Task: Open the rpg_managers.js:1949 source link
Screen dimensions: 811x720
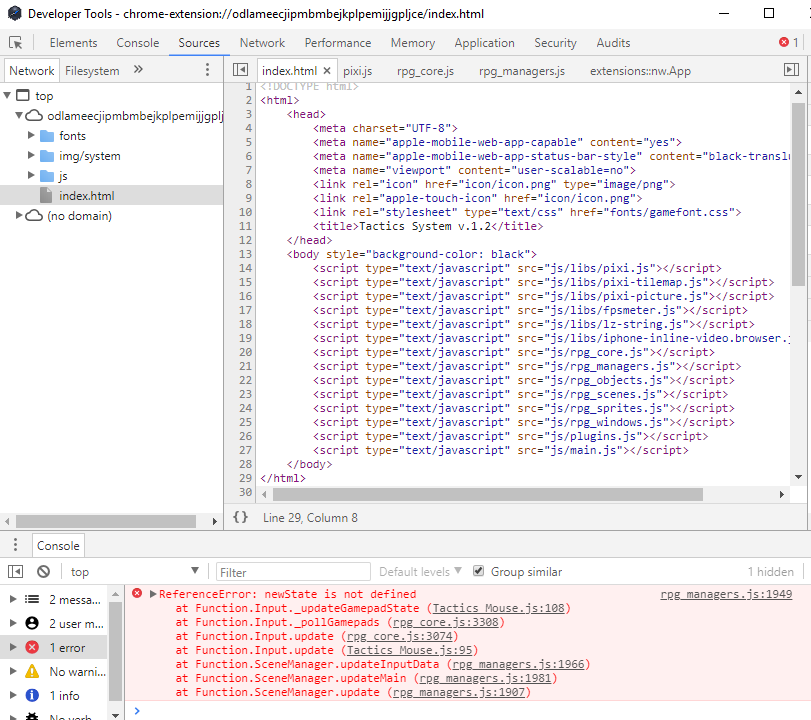Action: (726, 594)
